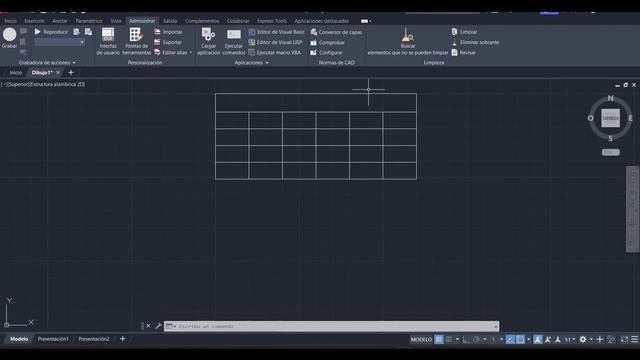Toggle snap mode in status bar
The width and height of the screenshot is (640, 360).
449,340
